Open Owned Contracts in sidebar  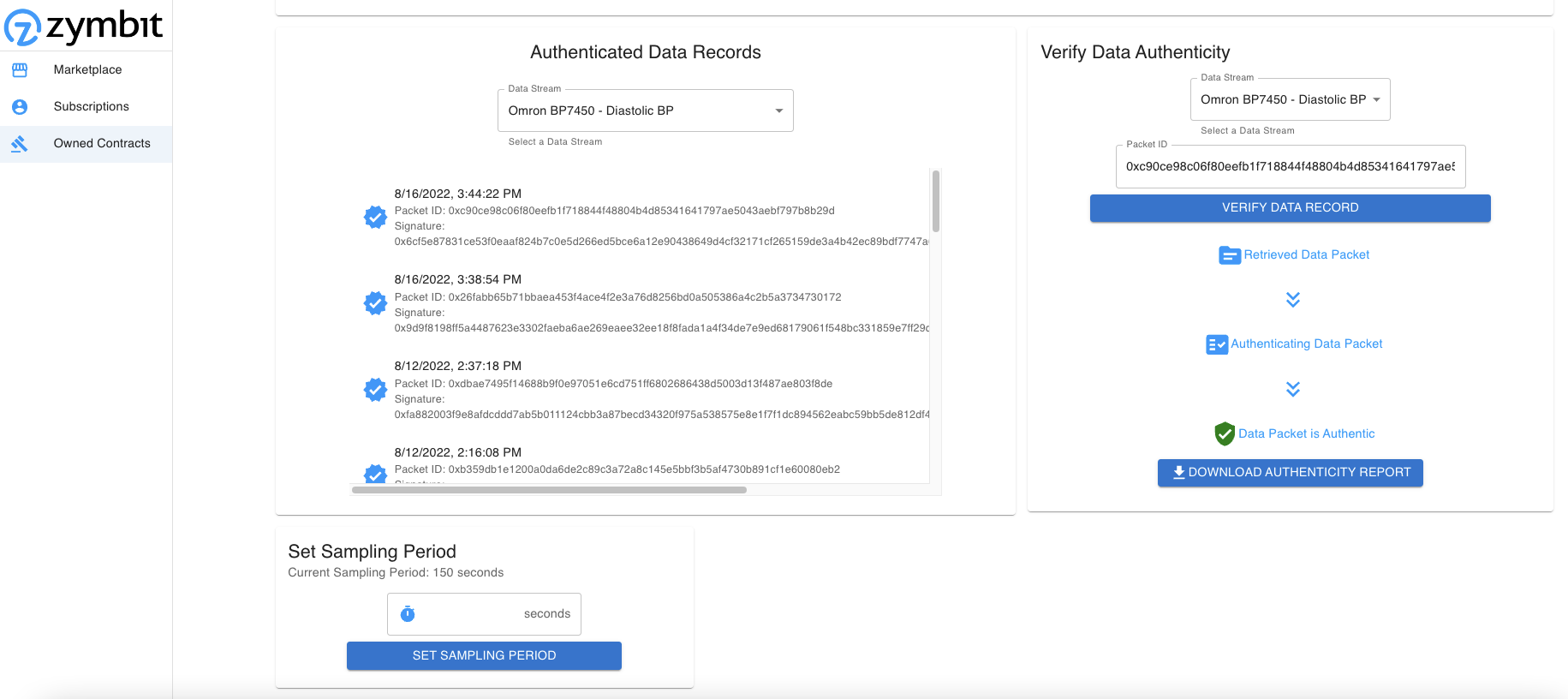86,144
